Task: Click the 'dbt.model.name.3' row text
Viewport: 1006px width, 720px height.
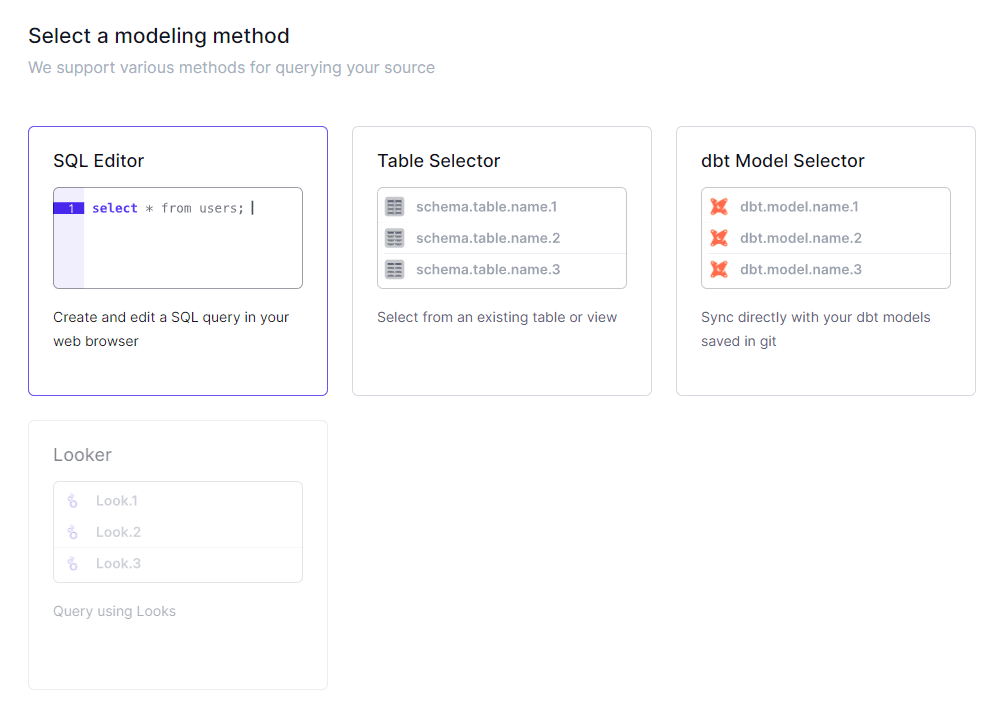Action: coord(801,270)
